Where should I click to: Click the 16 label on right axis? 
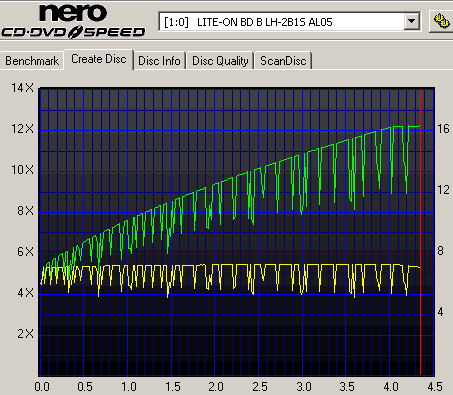point(443,129)
